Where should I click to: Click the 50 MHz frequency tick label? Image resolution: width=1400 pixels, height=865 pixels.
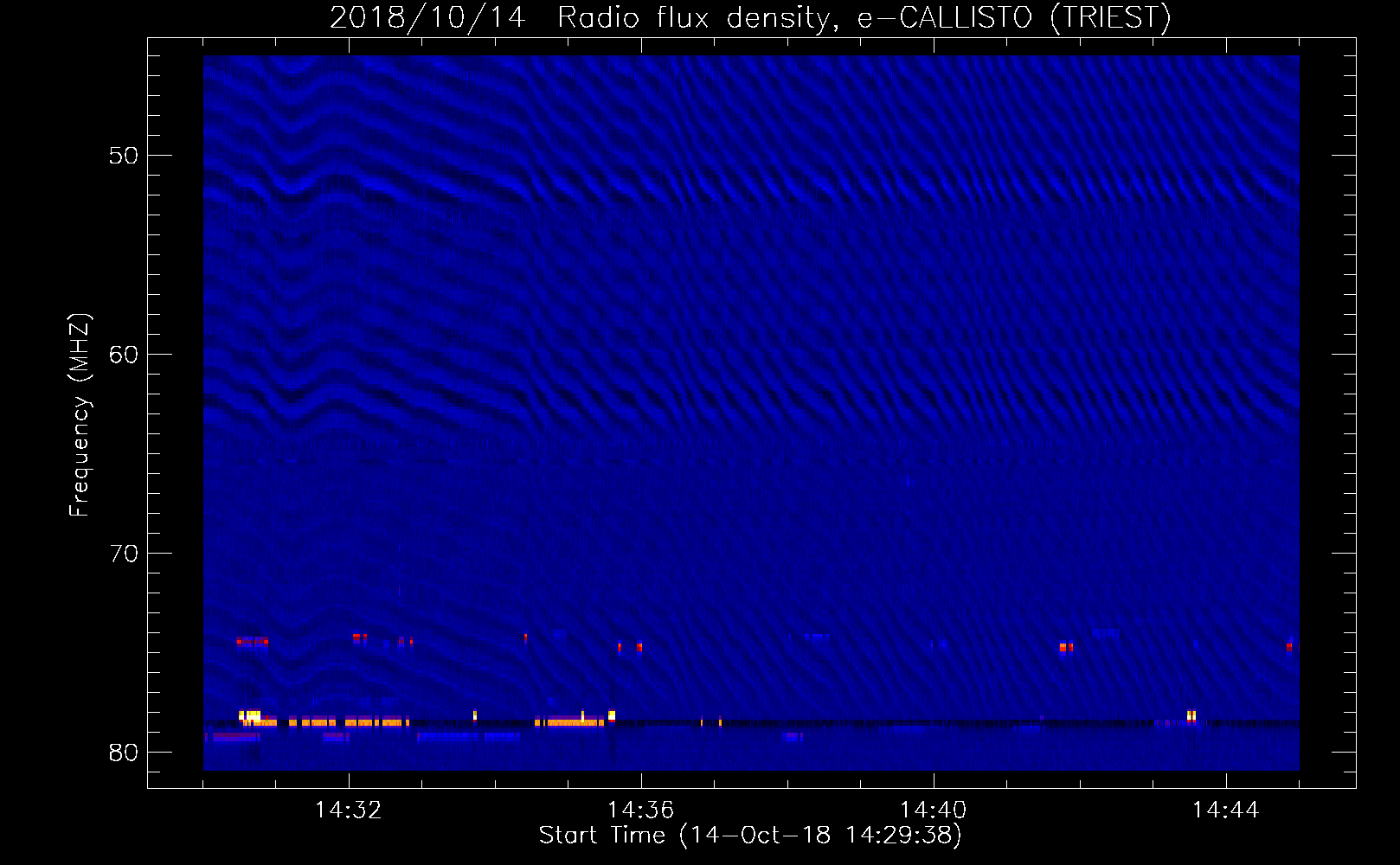pyautogui.click(x=124, y=156)
